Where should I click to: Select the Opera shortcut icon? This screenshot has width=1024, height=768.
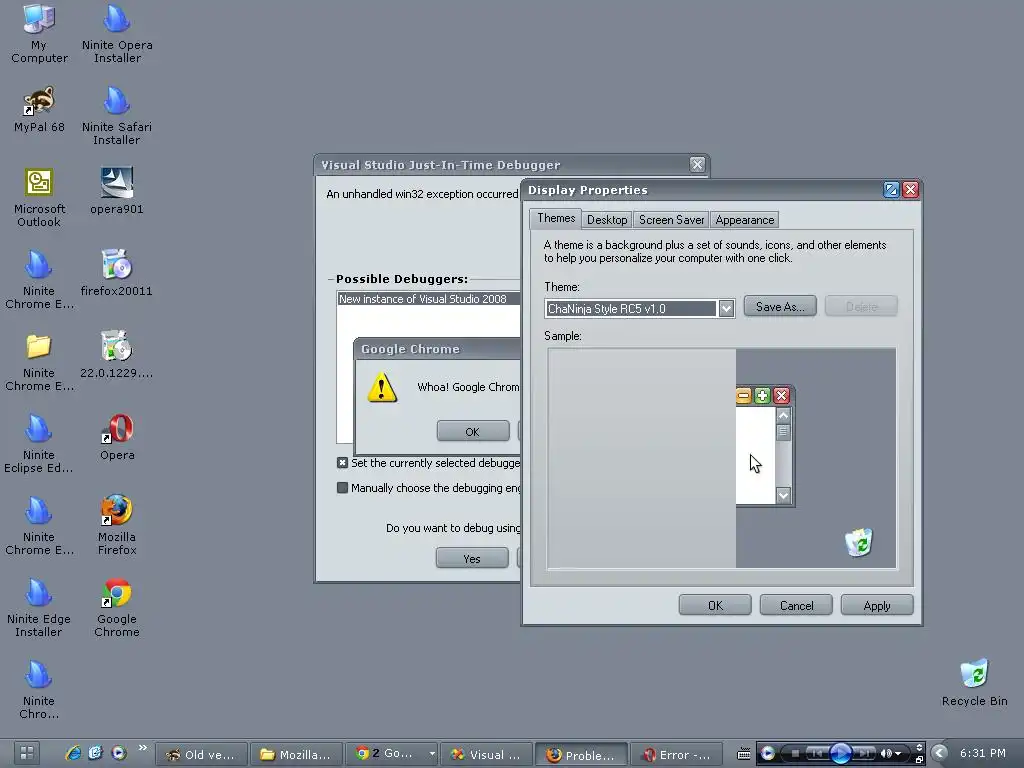click(117, 437)
